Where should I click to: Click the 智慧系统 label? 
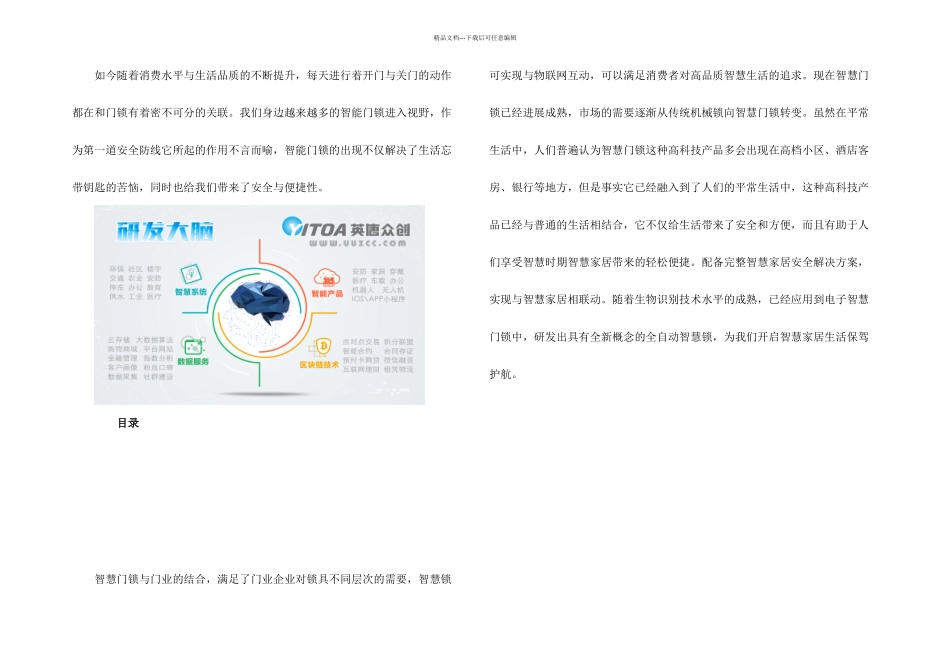(x=191, y=292)
